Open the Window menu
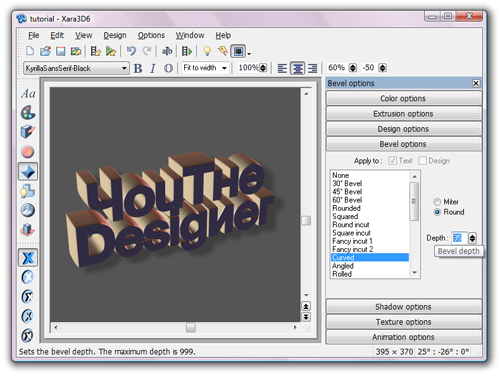Image resolution: width=500 pixels, height=376 pixels. tap(190, 35)
